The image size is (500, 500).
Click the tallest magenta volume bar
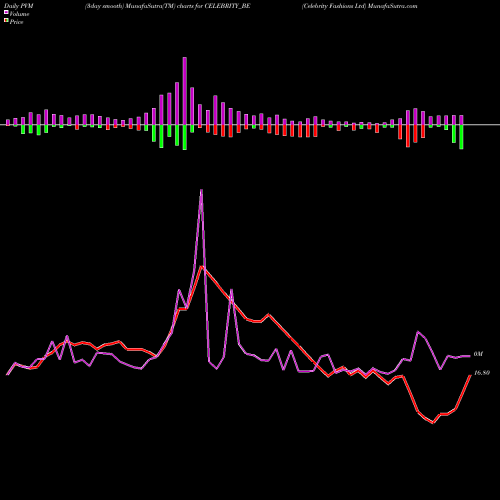click(x=185, y=91)
